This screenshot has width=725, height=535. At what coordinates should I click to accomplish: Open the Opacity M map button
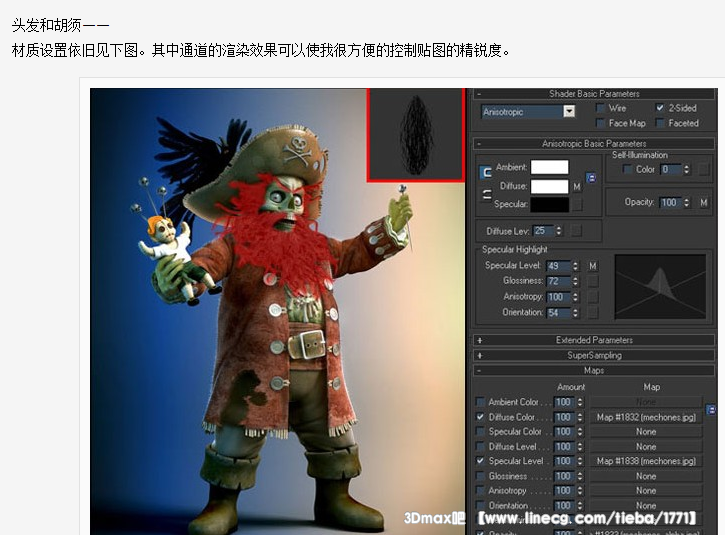click(x=703, y=202)
